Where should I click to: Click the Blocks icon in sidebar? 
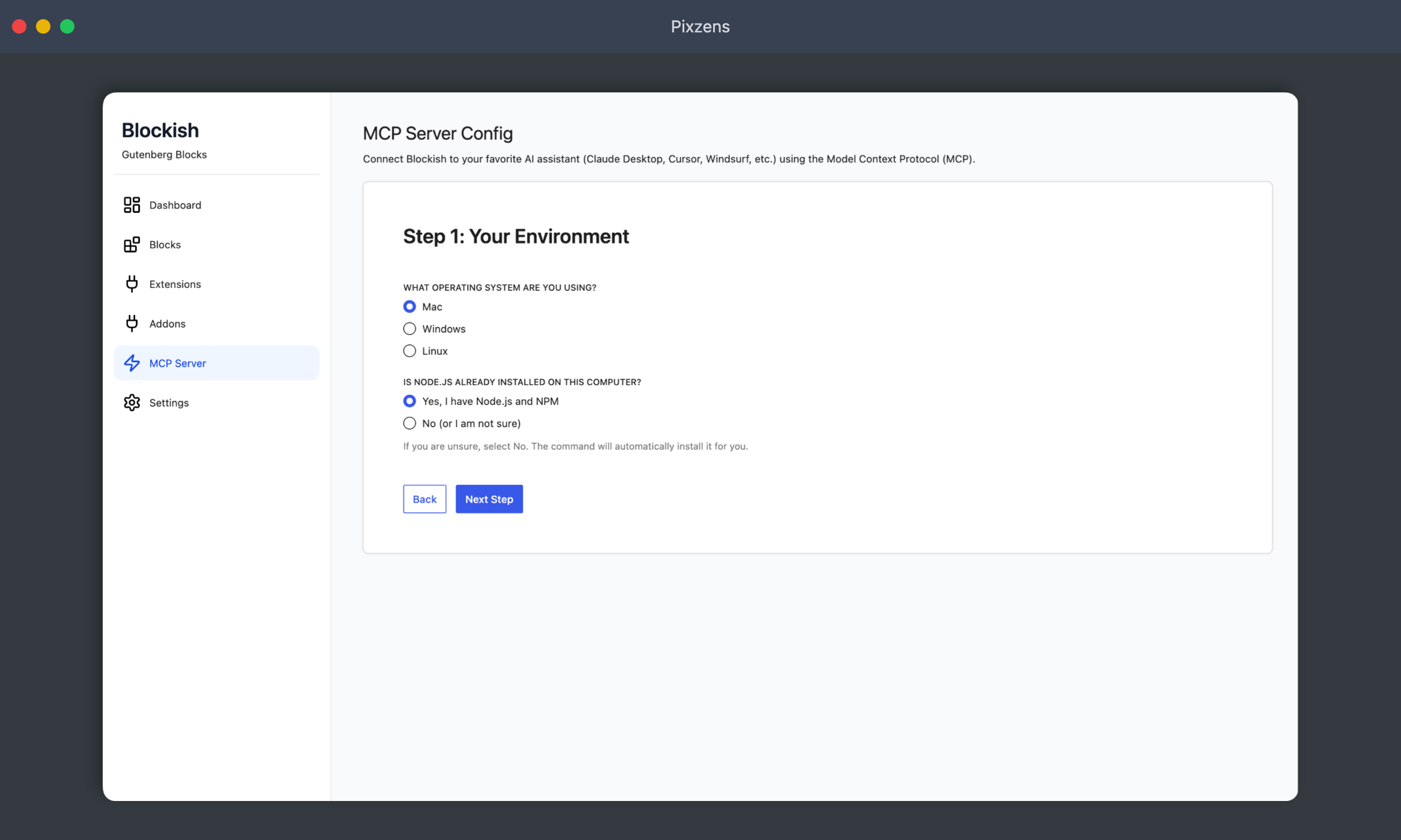[x=131, y=245]
